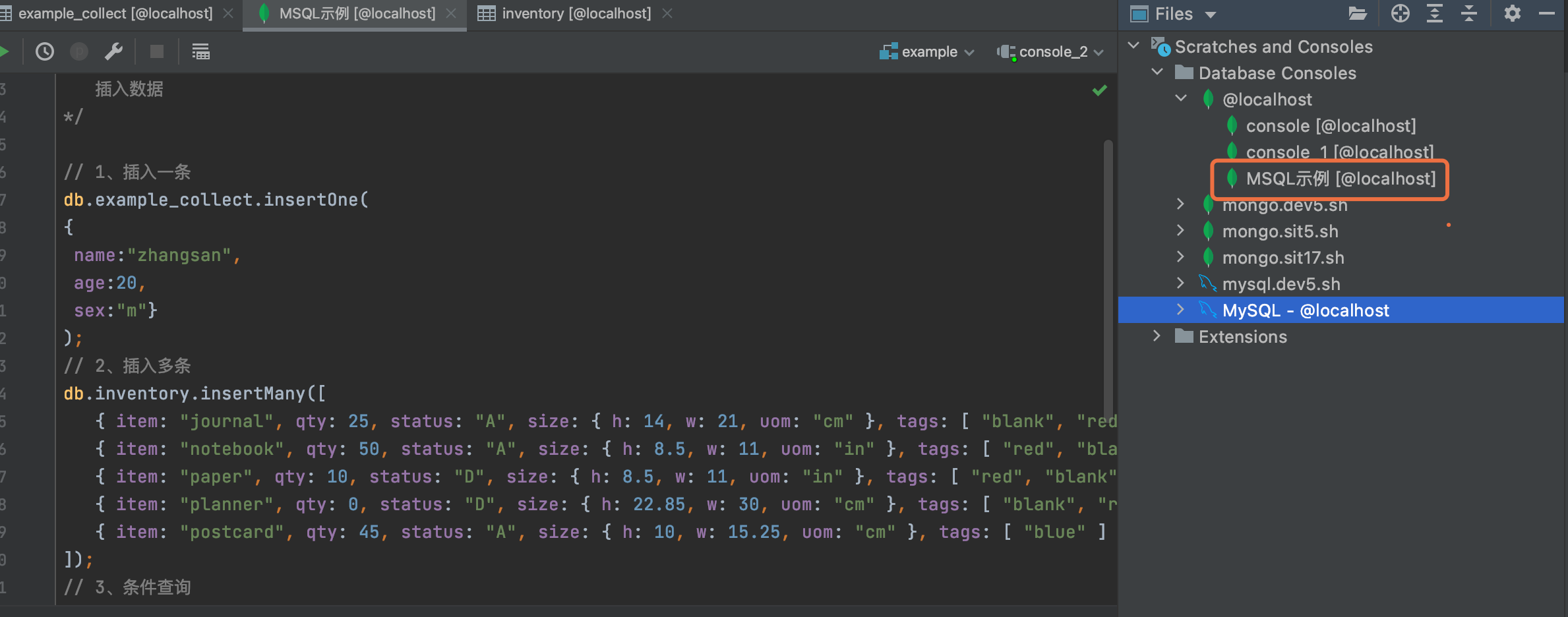The image size is (1568, 617).
Task: Open the query execution history
Action: 45,51
